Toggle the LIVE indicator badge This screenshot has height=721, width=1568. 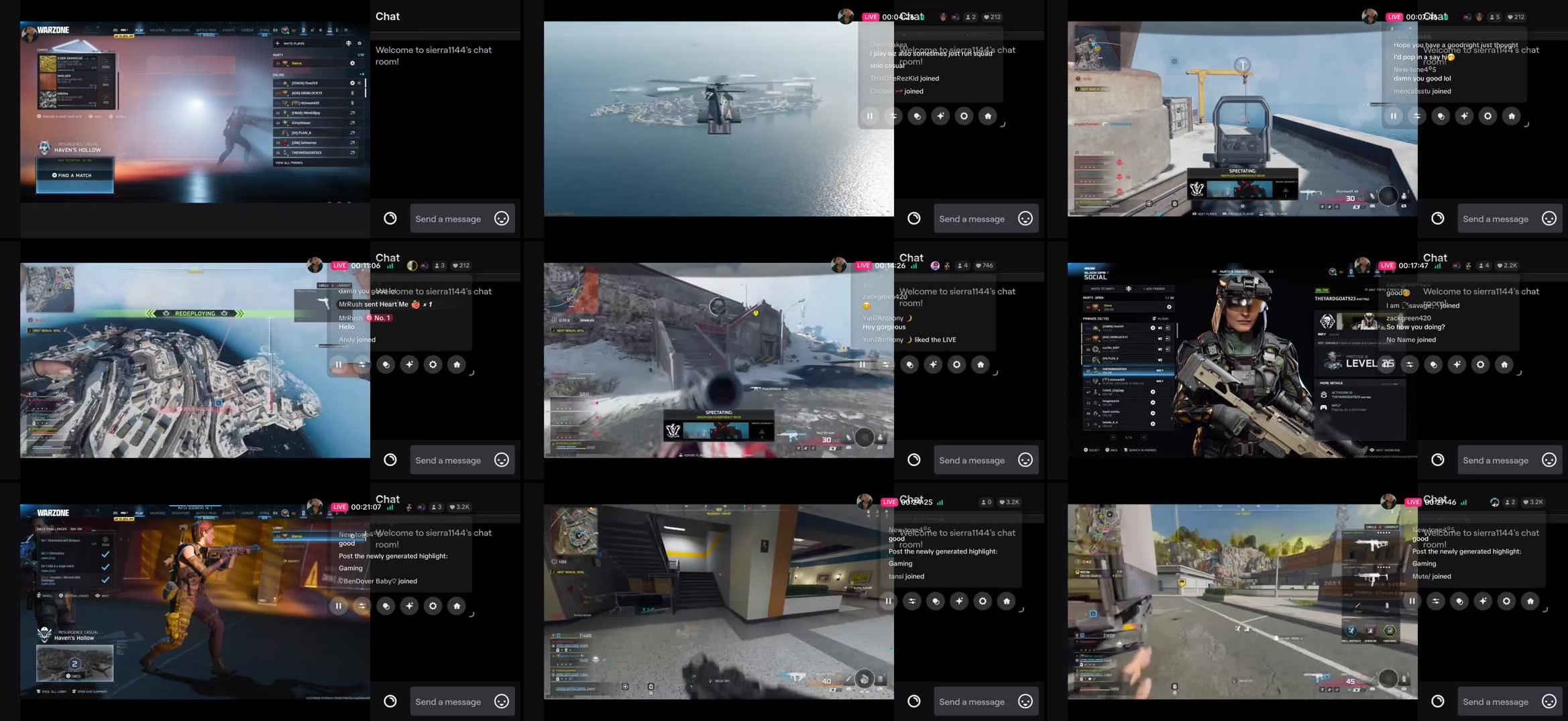pos(339,266)
